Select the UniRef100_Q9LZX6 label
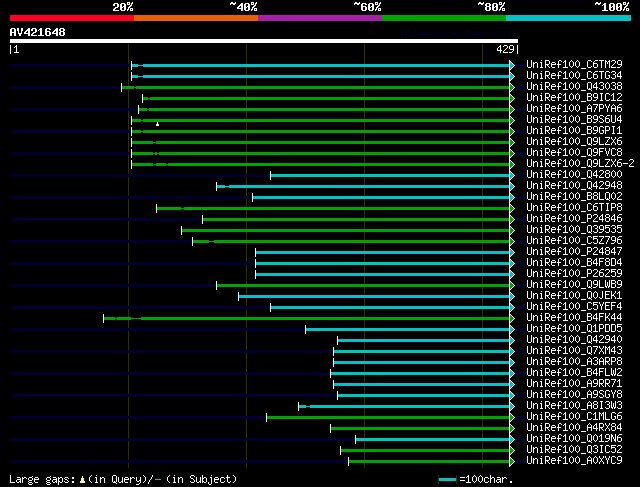This screenshot has height=487, width=640. [574, 142]
